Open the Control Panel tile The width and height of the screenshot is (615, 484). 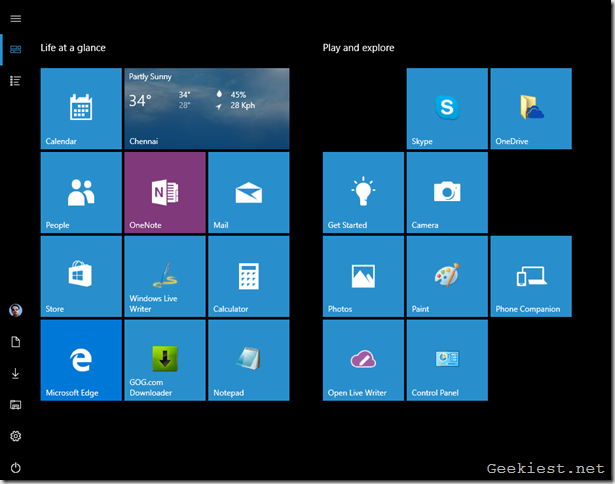(x=447, y=360)
